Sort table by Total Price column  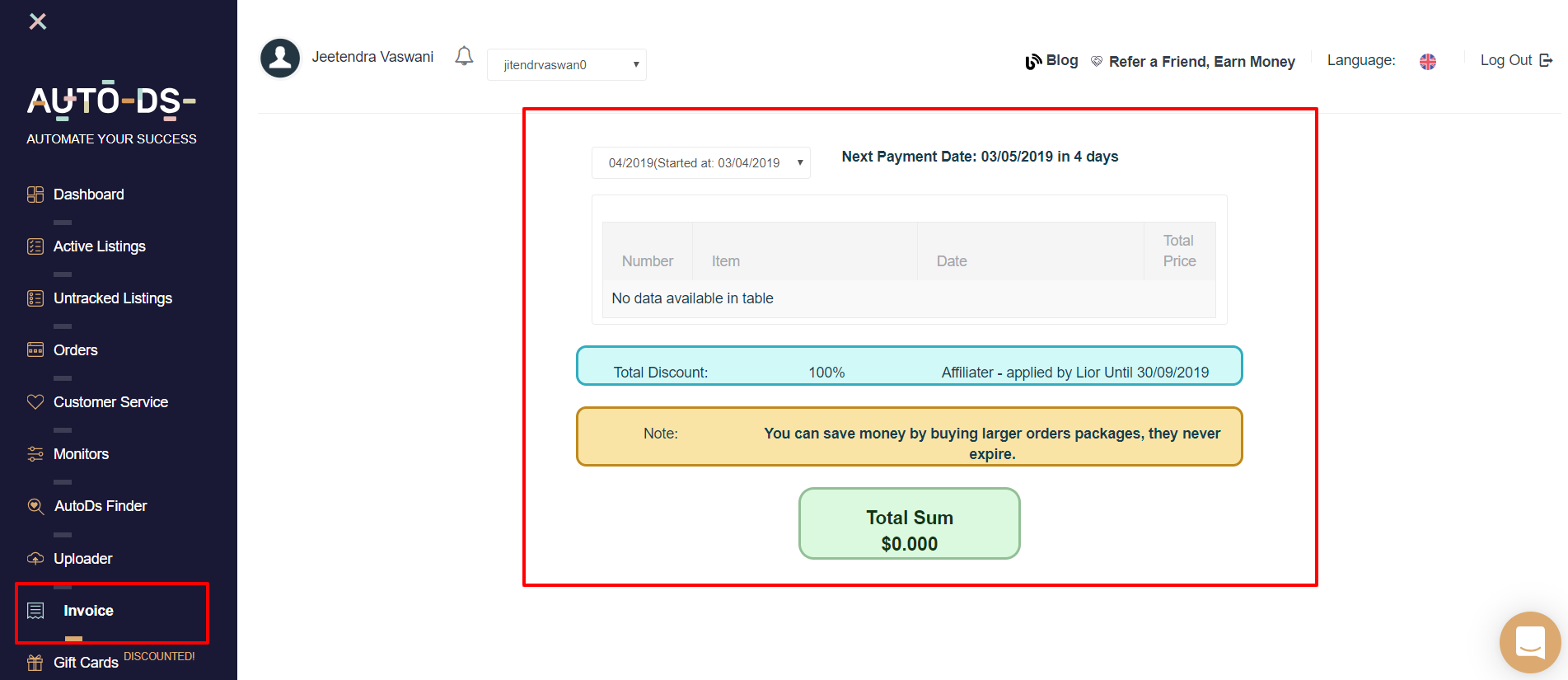click(1180, 251)
